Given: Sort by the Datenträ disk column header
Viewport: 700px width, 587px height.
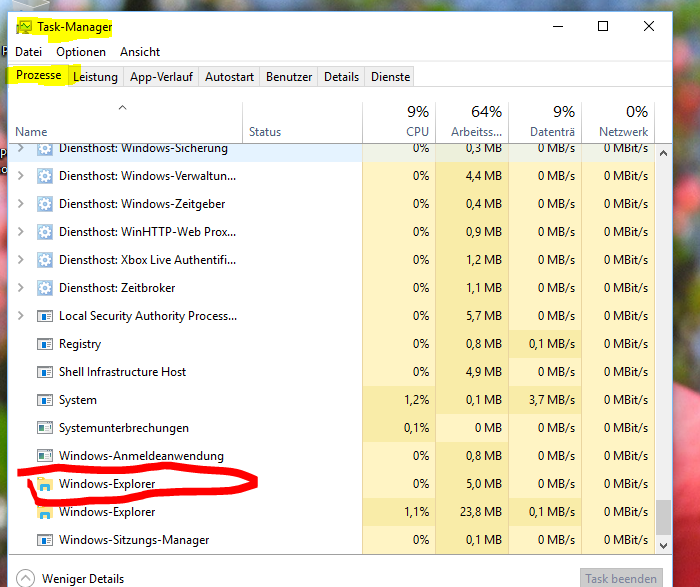Looking at the screenshot, I should [x=545, y=121].
